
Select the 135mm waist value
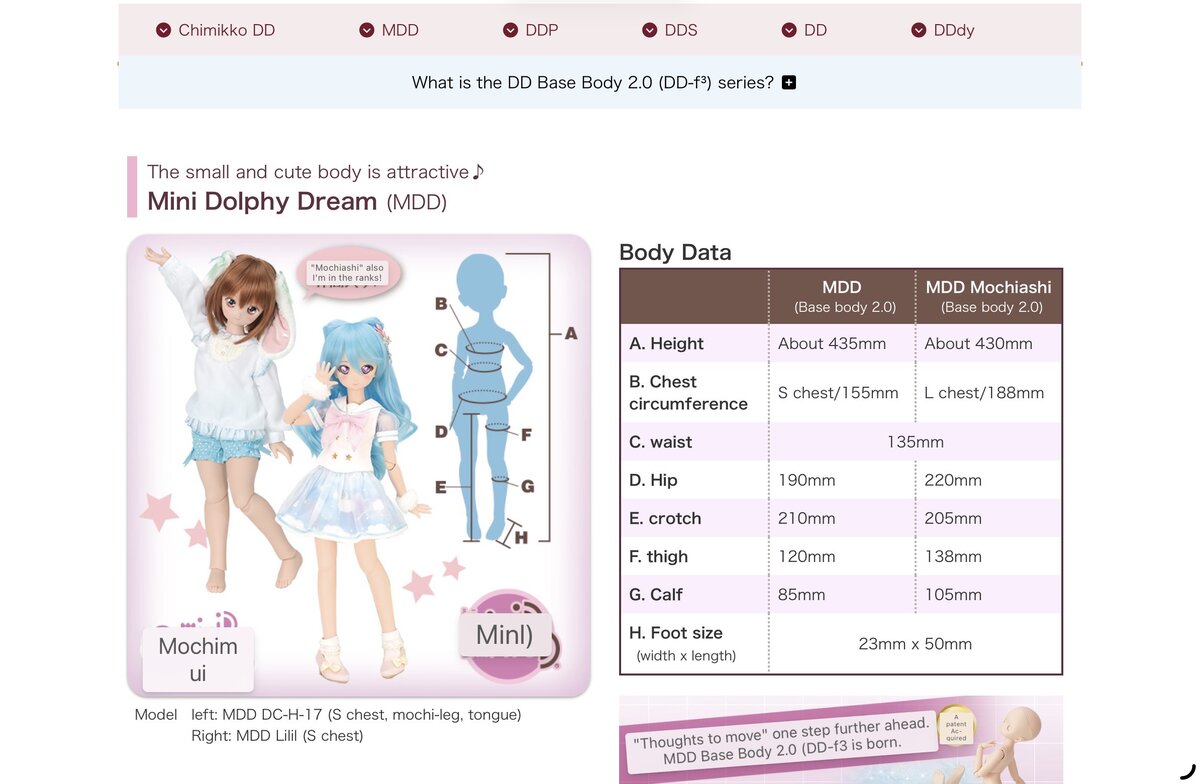point(915,442)
